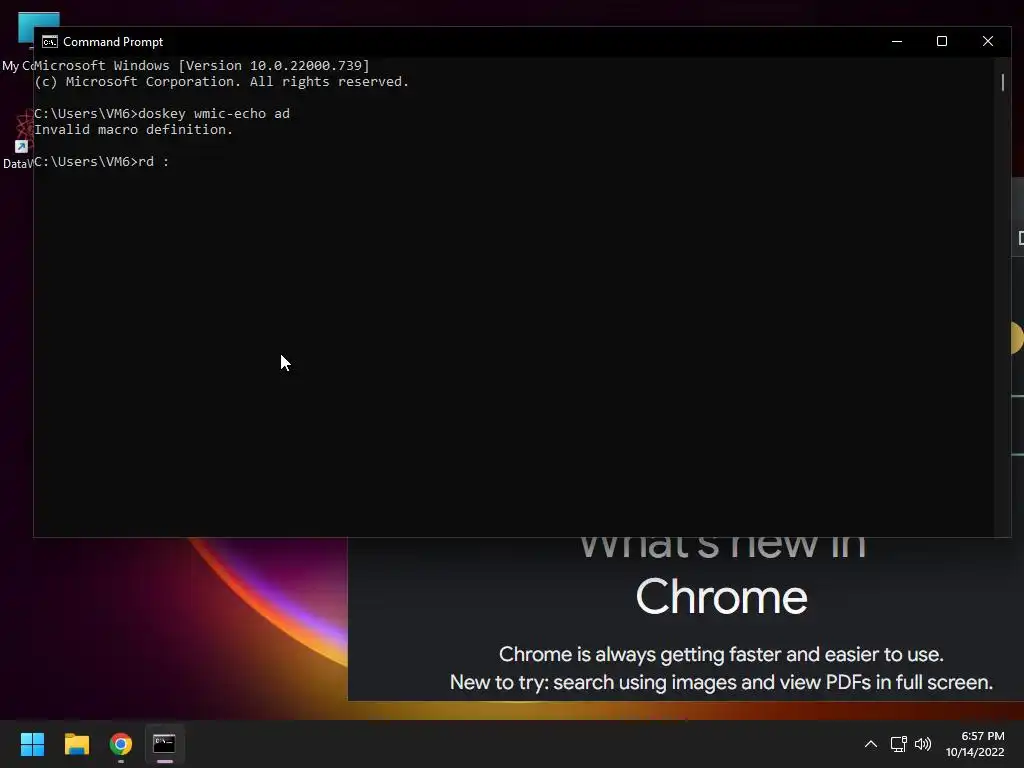Open the volume control tray icon
Image resolution: width=1024 pixels, height=768 pixels.
pyautogui.click(x=923, y=744)
